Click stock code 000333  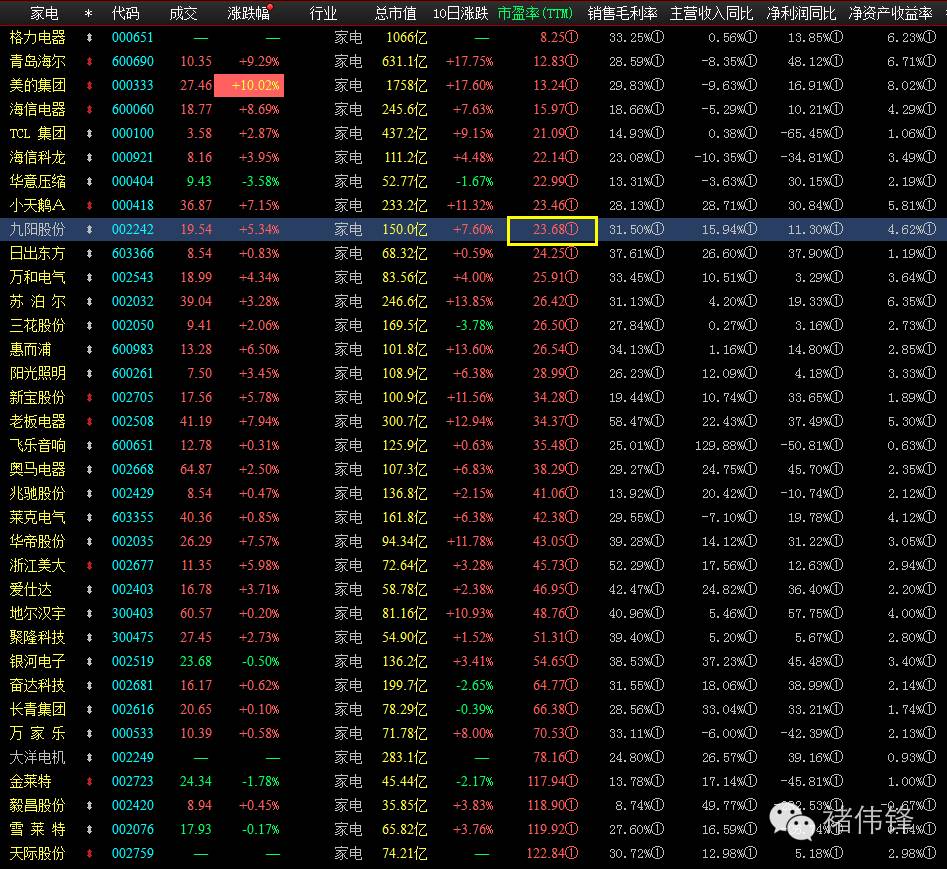point(133,85)
